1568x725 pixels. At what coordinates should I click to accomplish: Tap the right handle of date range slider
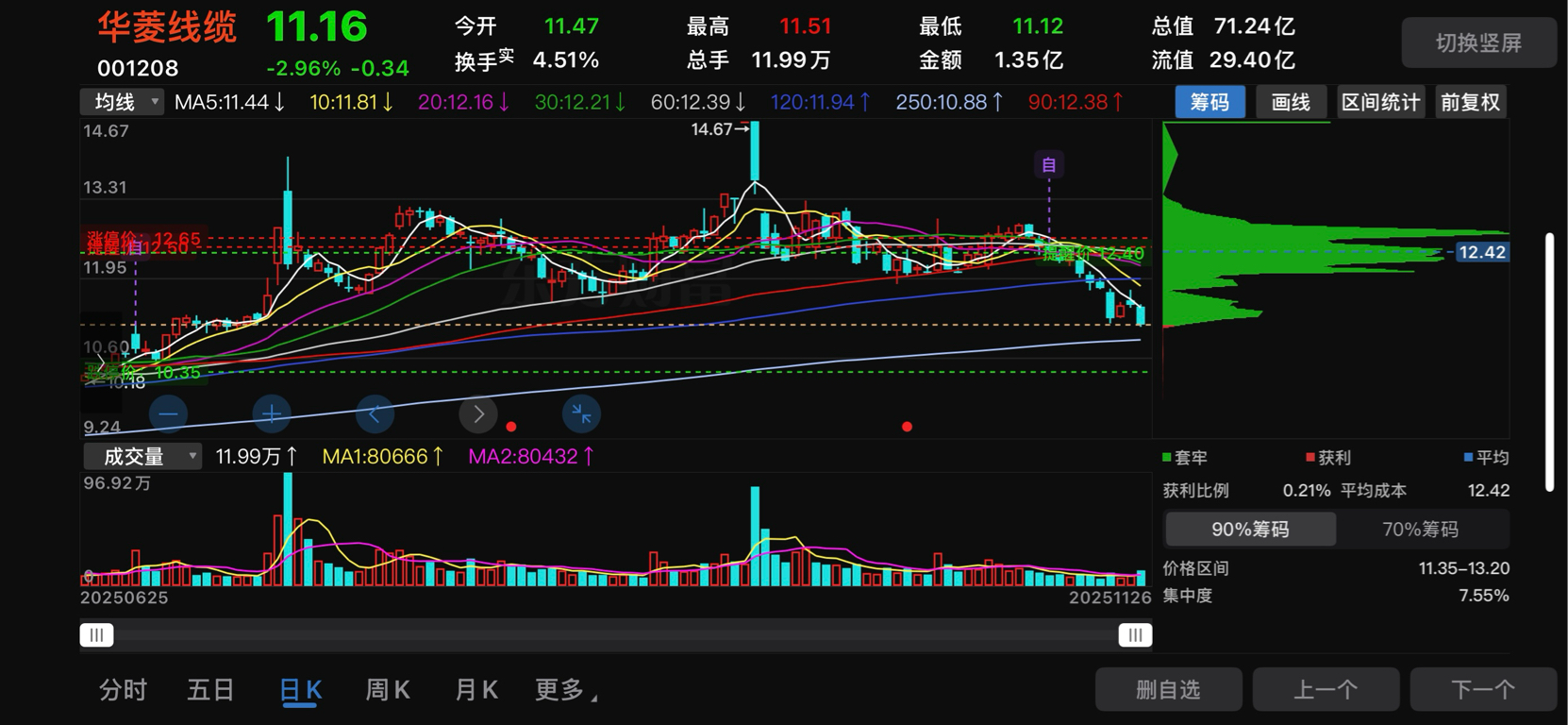[1135, 635]
